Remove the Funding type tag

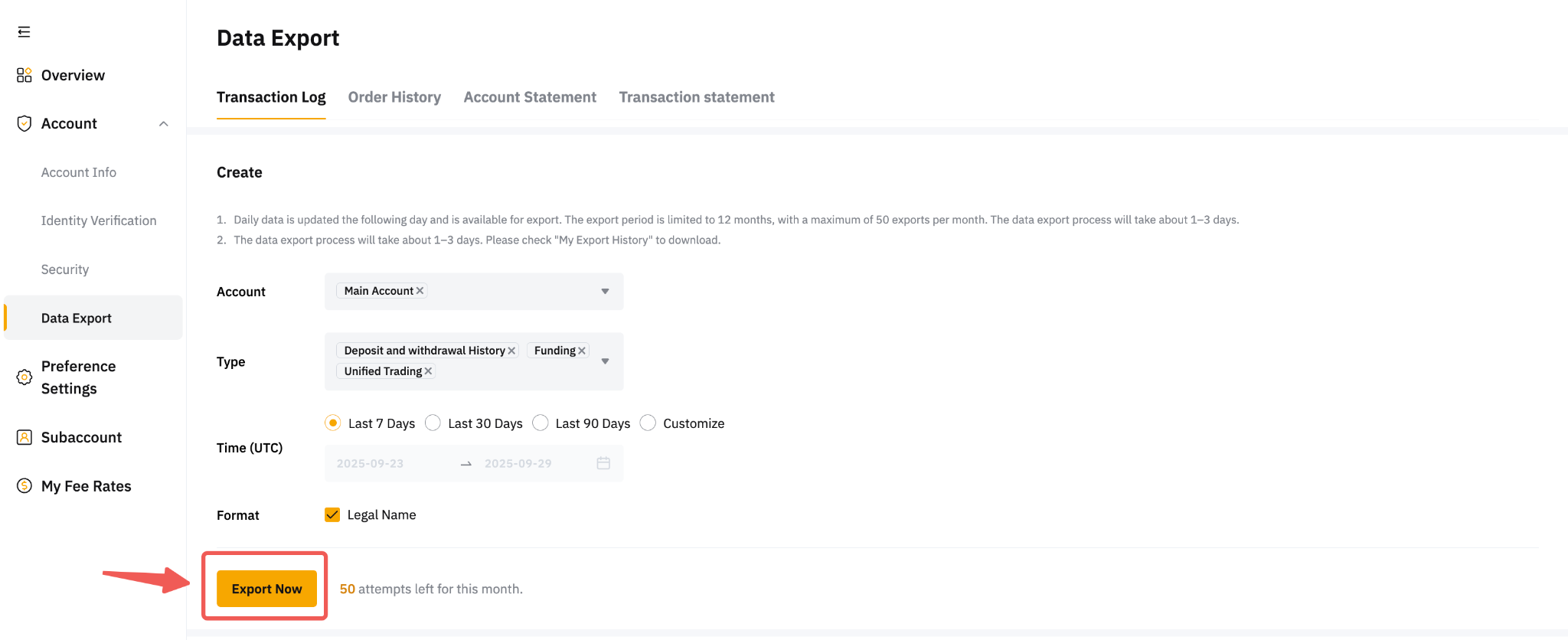point(582,351)
